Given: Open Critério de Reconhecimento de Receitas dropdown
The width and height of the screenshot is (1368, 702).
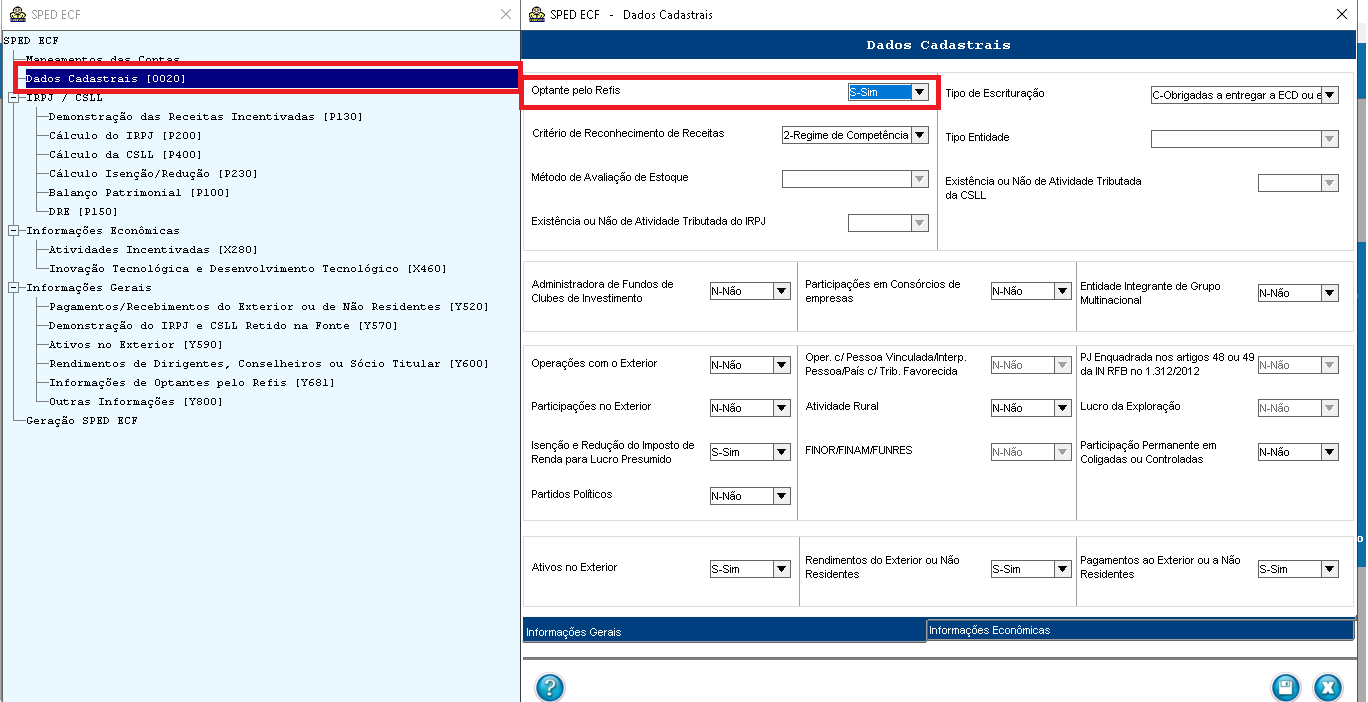Looking at the screenshot, I should point(920,135).
